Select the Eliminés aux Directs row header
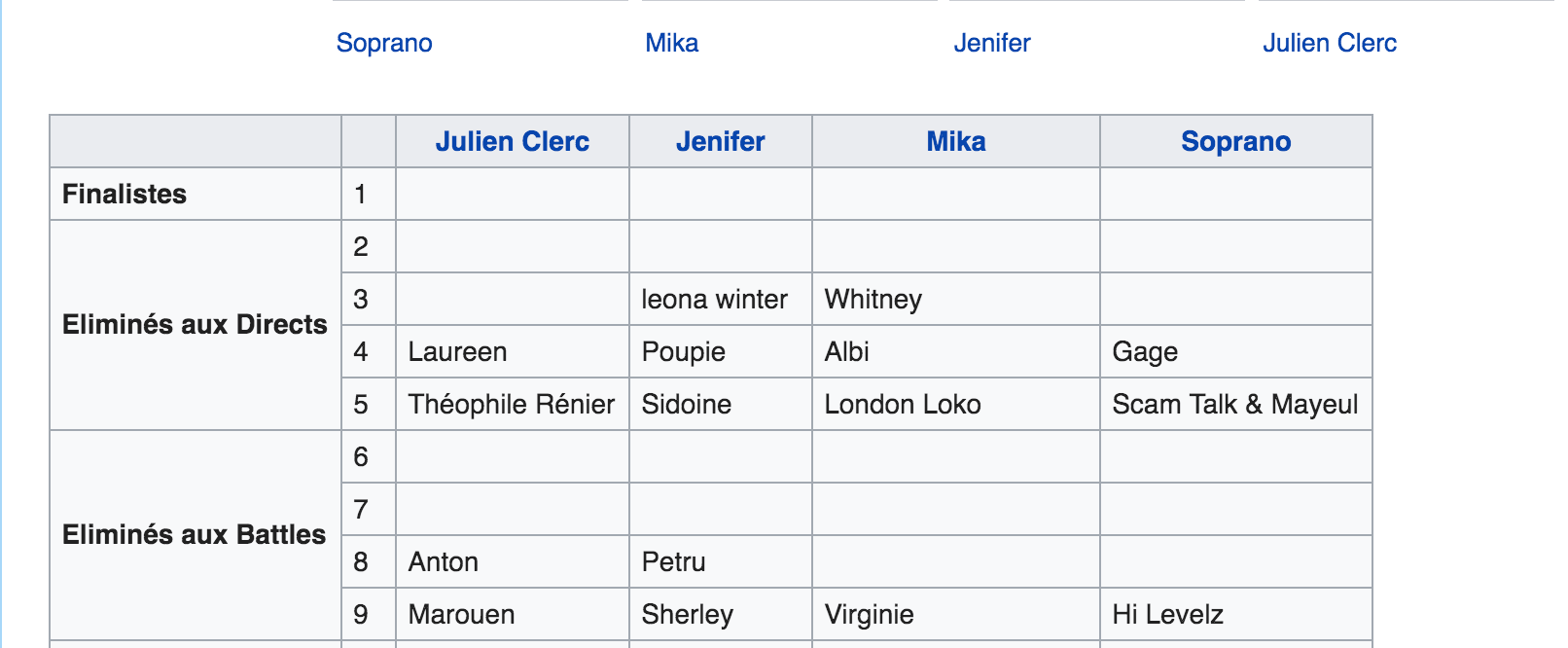1568x648 pixels. 195,325
